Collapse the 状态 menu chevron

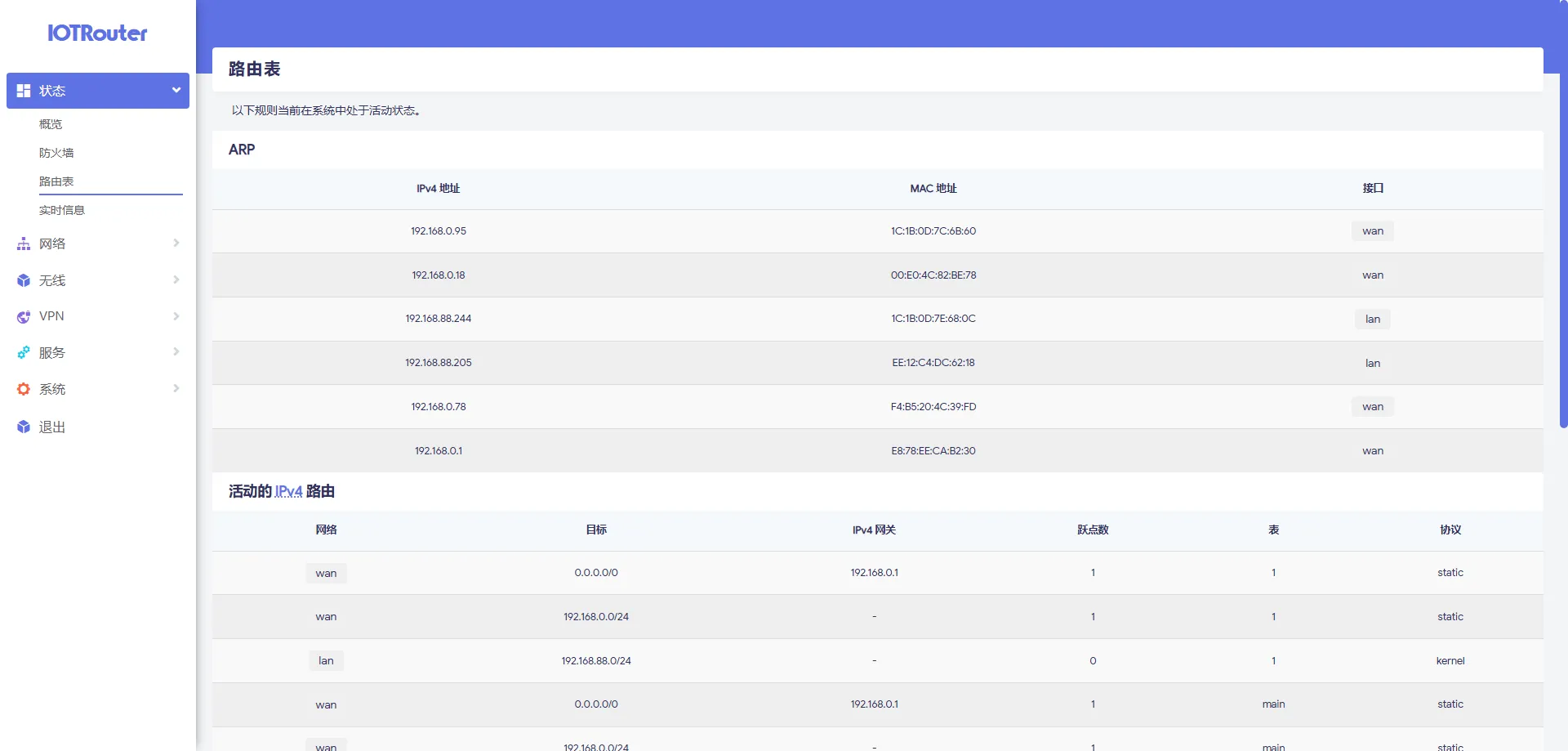point(176,91)
